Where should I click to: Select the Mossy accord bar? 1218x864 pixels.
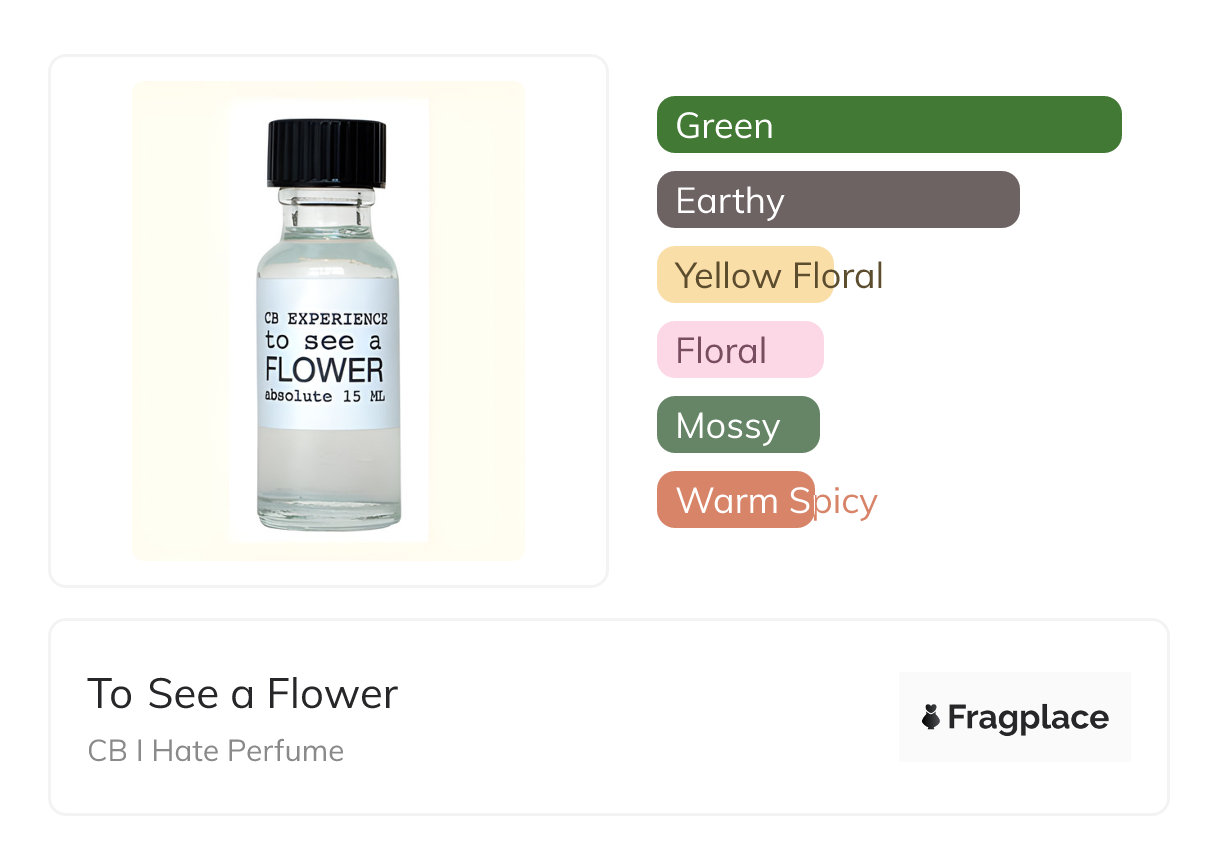coord(737,425)
